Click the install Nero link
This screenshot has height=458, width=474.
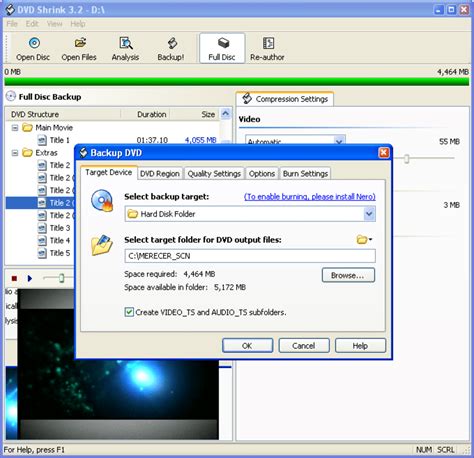point(310,197)
